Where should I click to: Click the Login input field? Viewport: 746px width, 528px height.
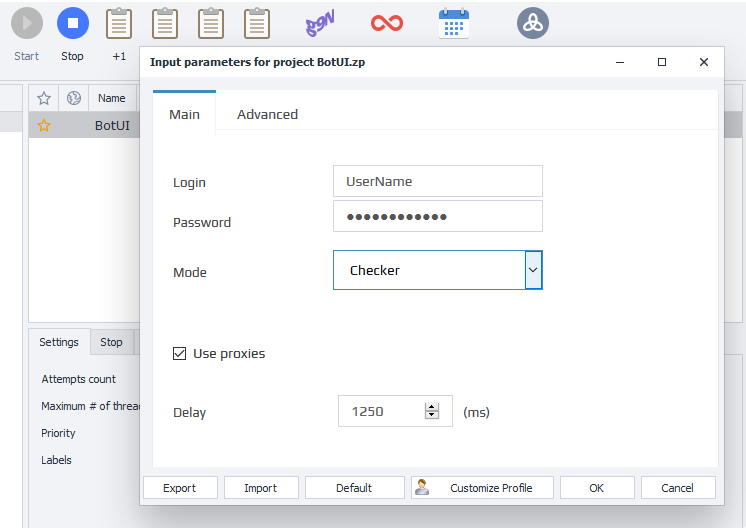pyautogui.click(x=437, y=181)
